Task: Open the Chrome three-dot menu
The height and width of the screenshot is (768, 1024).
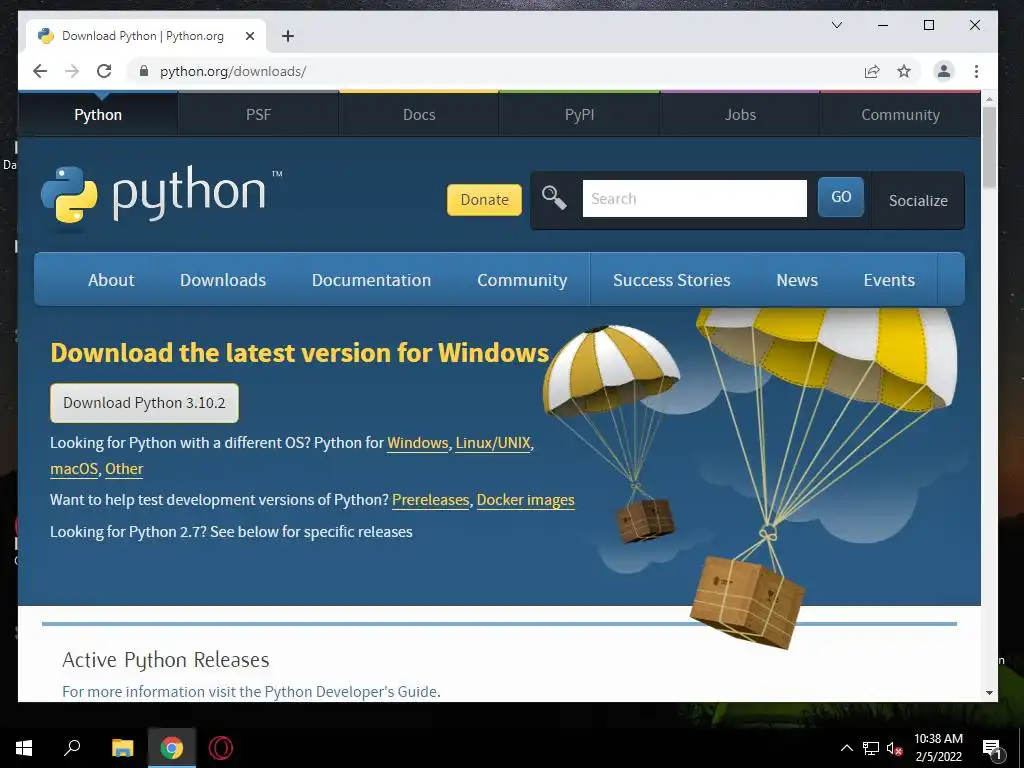Action: tap(976, 71)
